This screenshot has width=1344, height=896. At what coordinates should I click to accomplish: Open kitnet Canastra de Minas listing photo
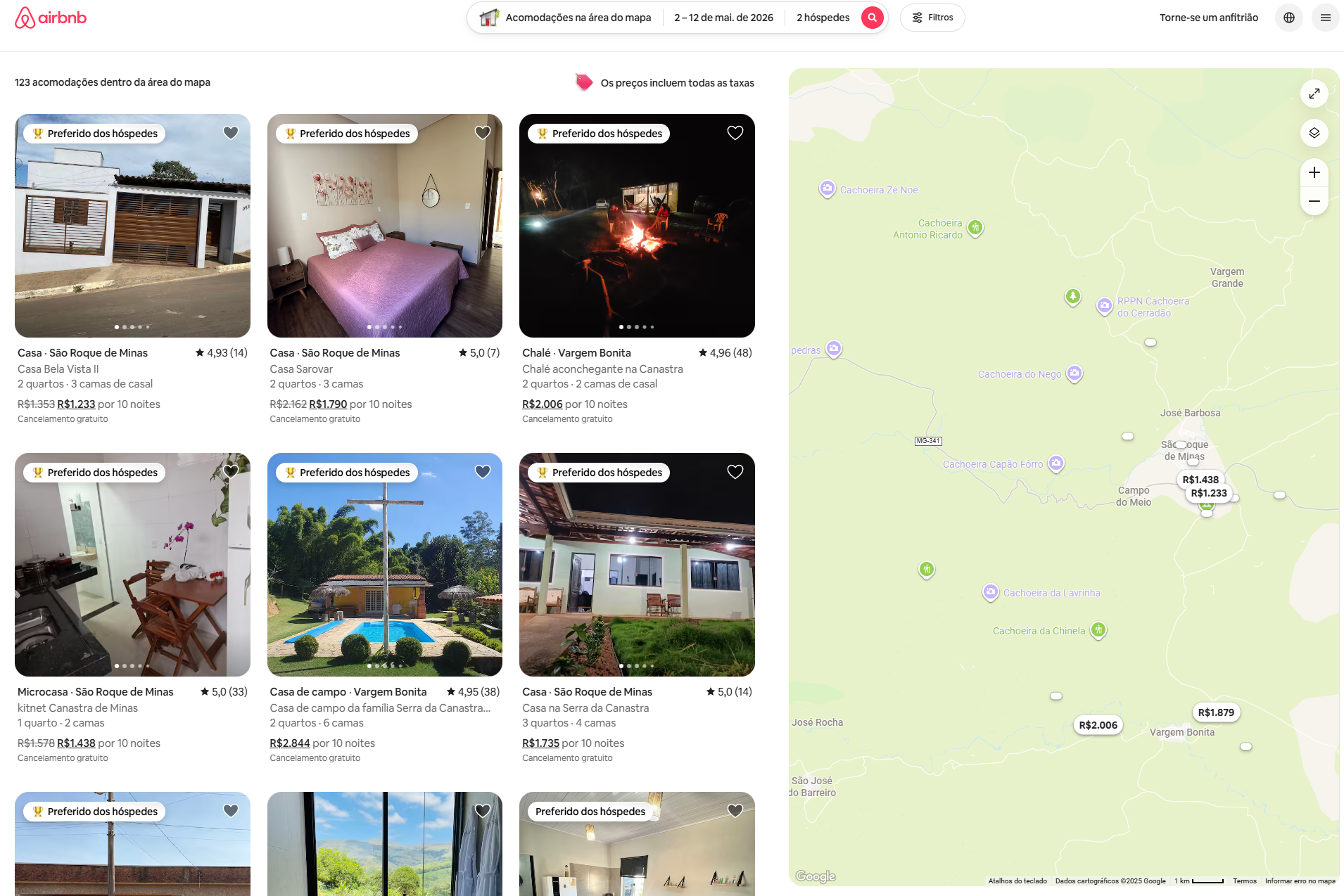[132, 565]
